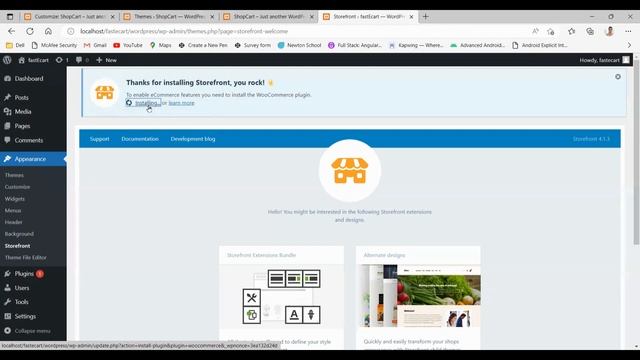This screenshot has height=360, width=640.
Task: Open Advanced Android bookmark
Action: point(478,45)
